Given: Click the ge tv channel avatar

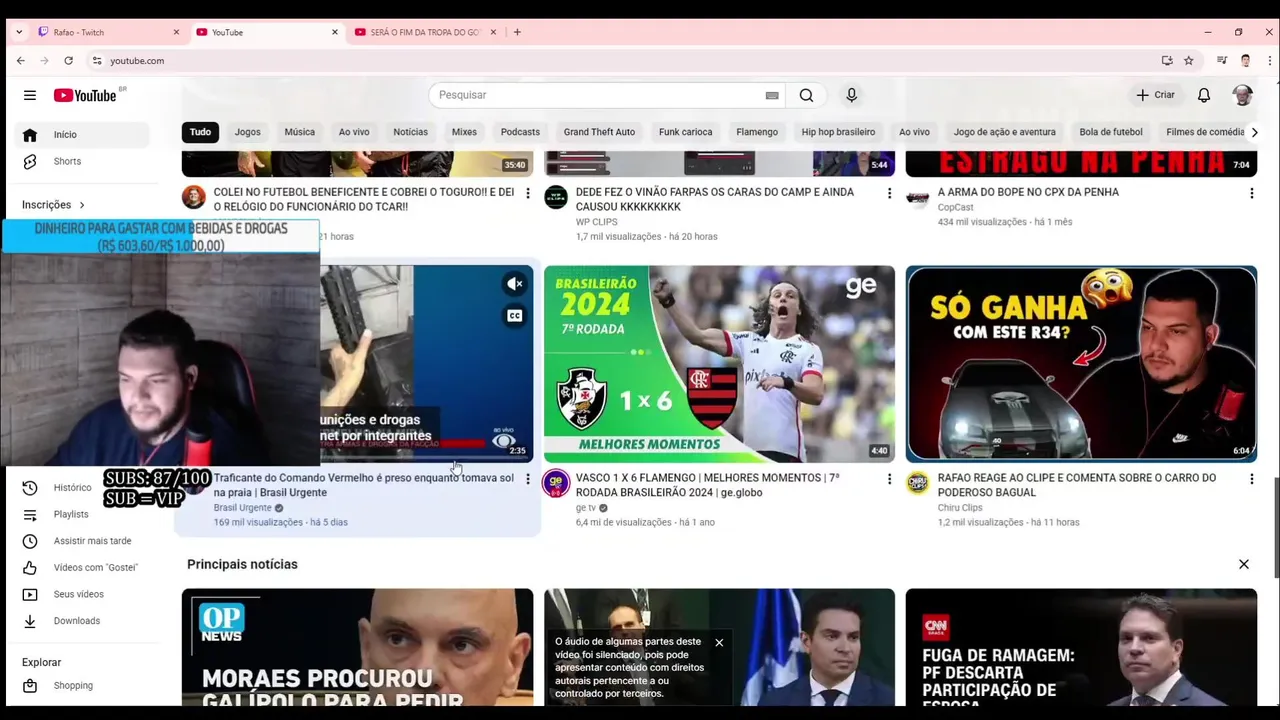Looking at the screenshot, I should pyautogui.click(x=556, y=484).
